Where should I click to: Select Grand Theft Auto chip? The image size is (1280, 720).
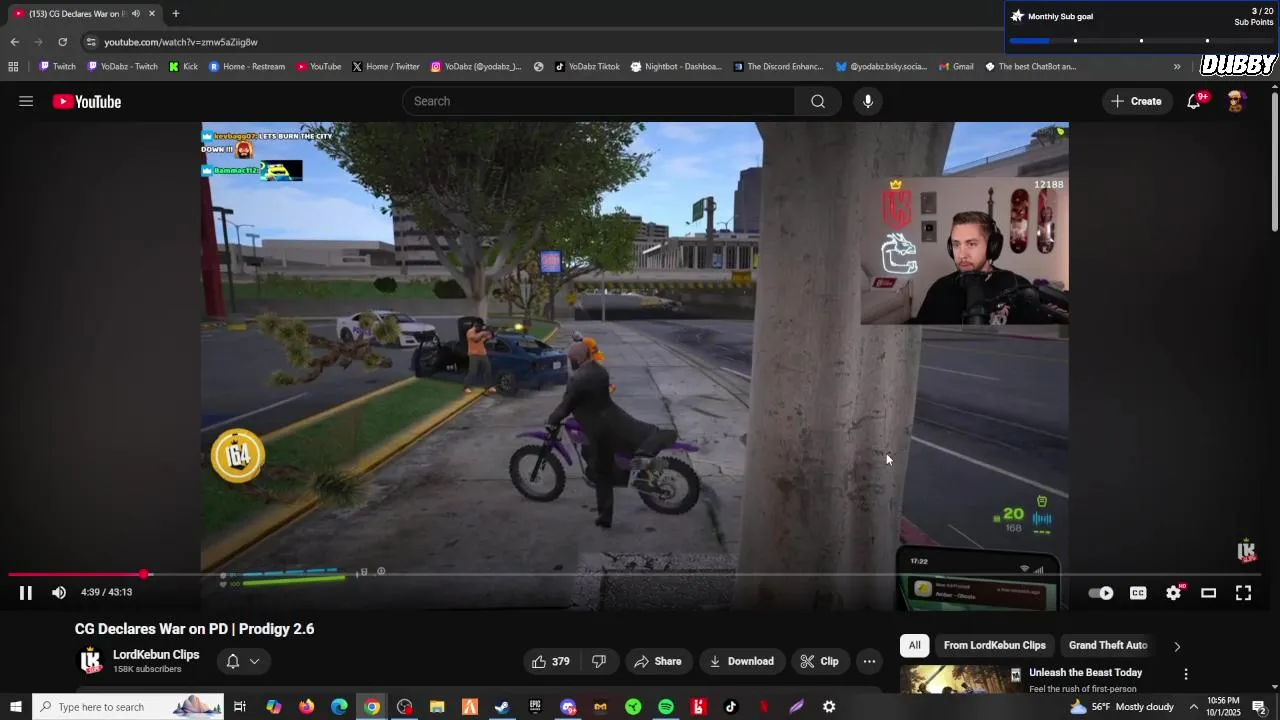1108,645
